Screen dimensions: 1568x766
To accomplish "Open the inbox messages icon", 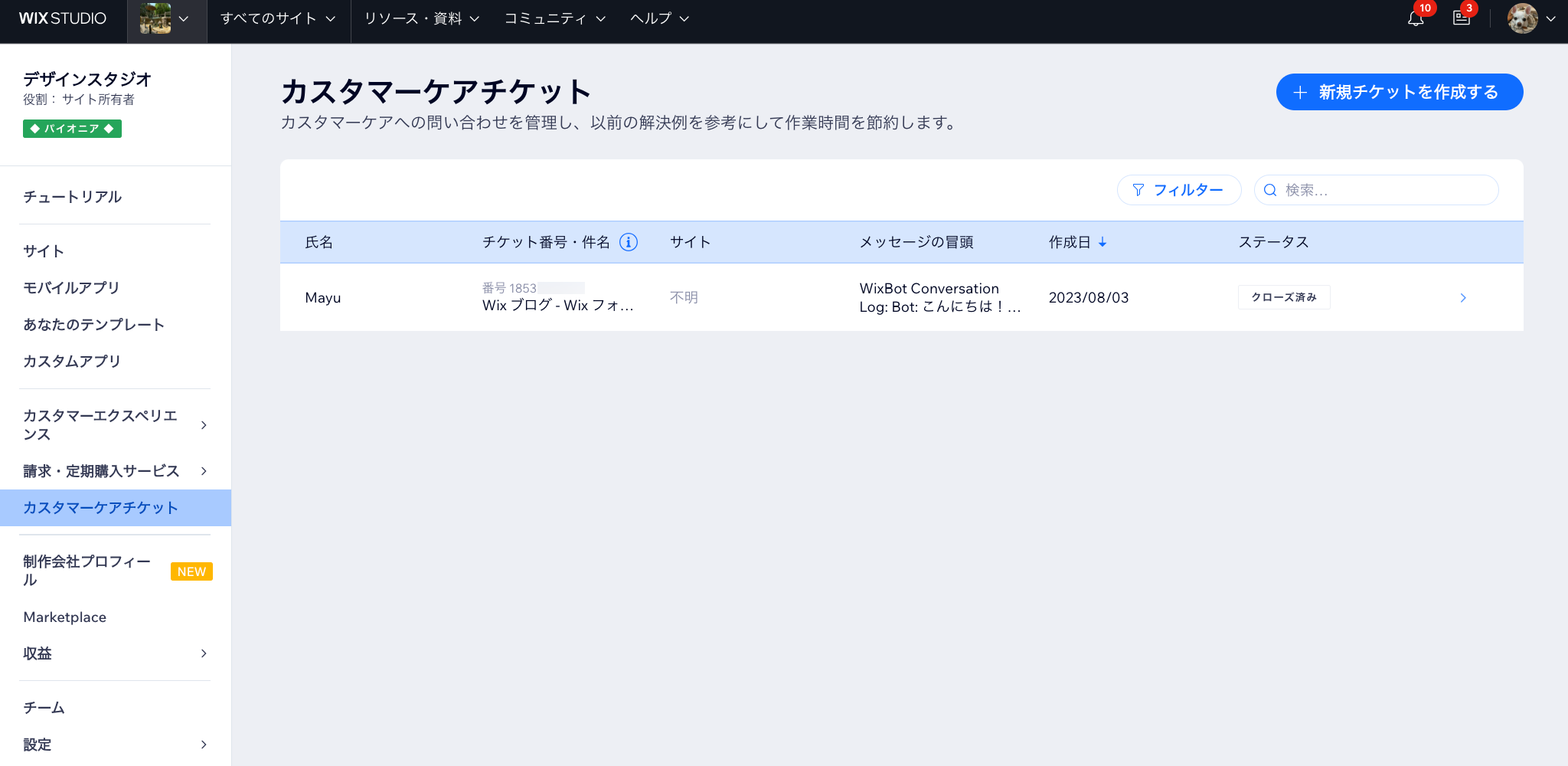I will click(x=1461, y=19).
